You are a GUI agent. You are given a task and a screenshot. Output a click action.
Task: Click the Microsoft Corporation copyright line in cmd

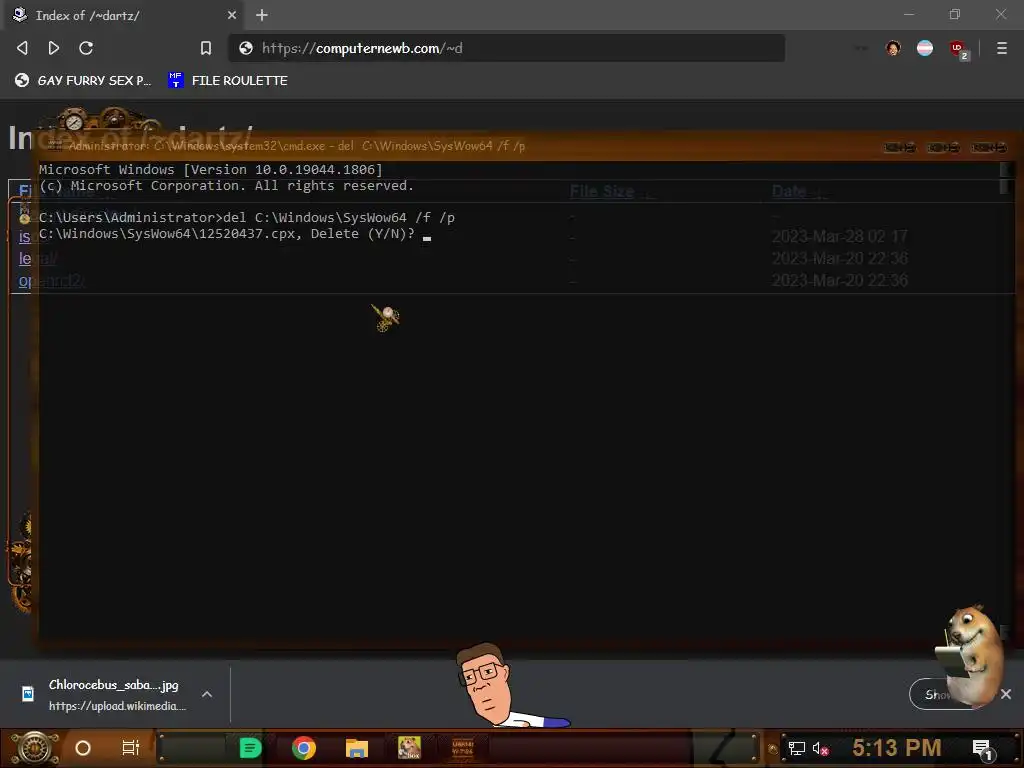[226, 186]
